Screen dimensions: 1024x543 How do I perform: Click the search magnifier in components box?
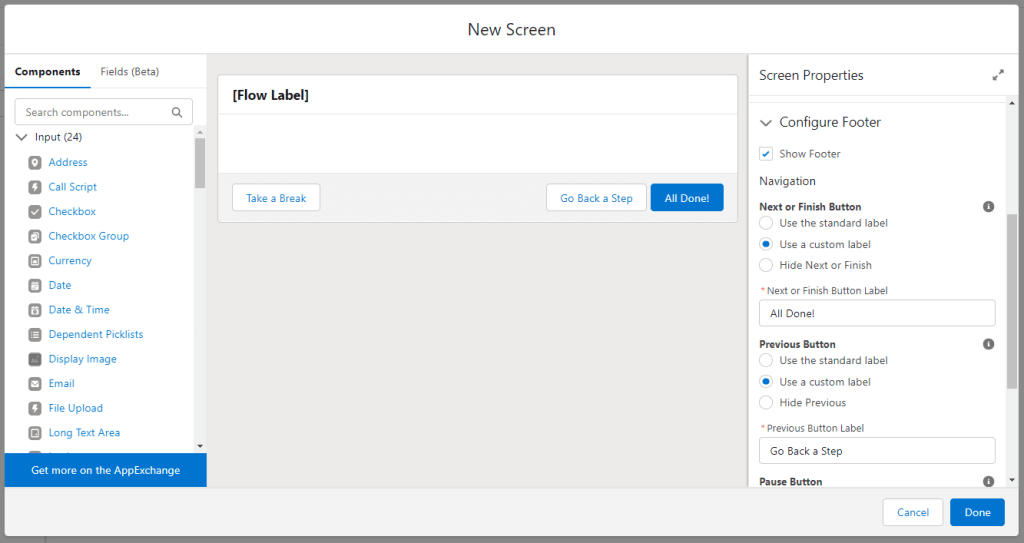coord(177,112)
